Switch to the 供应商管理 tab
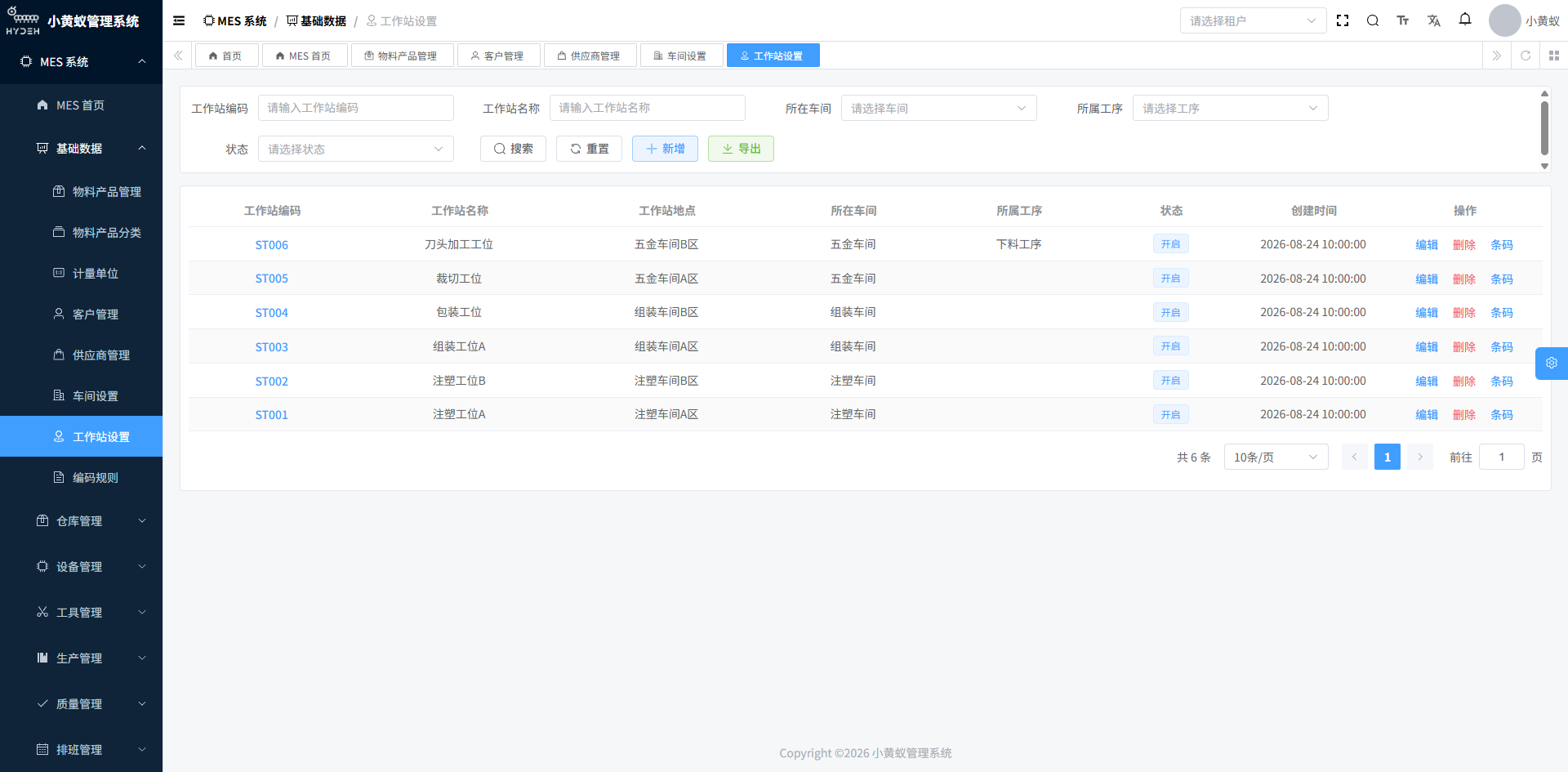The width and height of the screenshot is (1568, 772). pos(590,56)
